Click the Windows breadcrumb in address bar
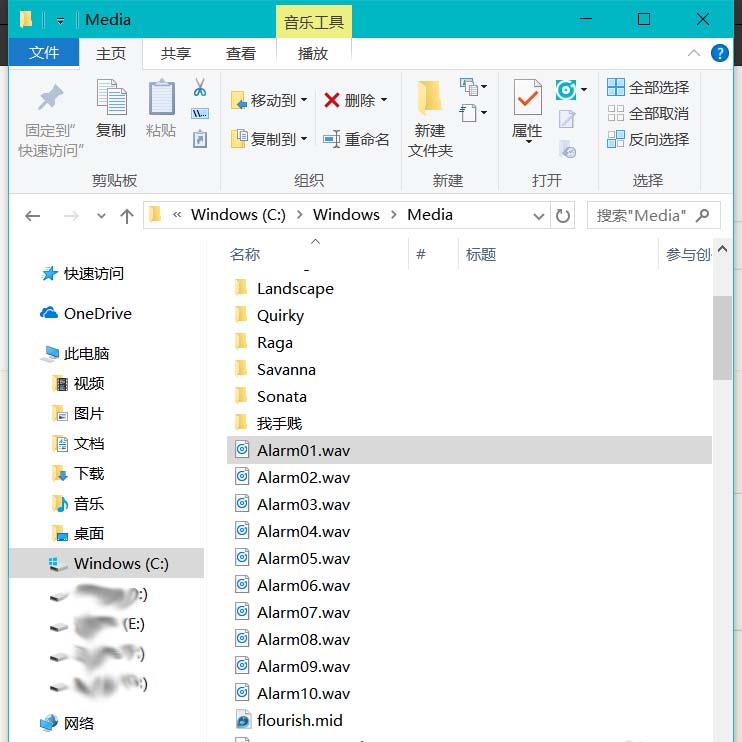The width and height of the screenshot is (742, 742). pyautogui.click(x=346, y=215)
